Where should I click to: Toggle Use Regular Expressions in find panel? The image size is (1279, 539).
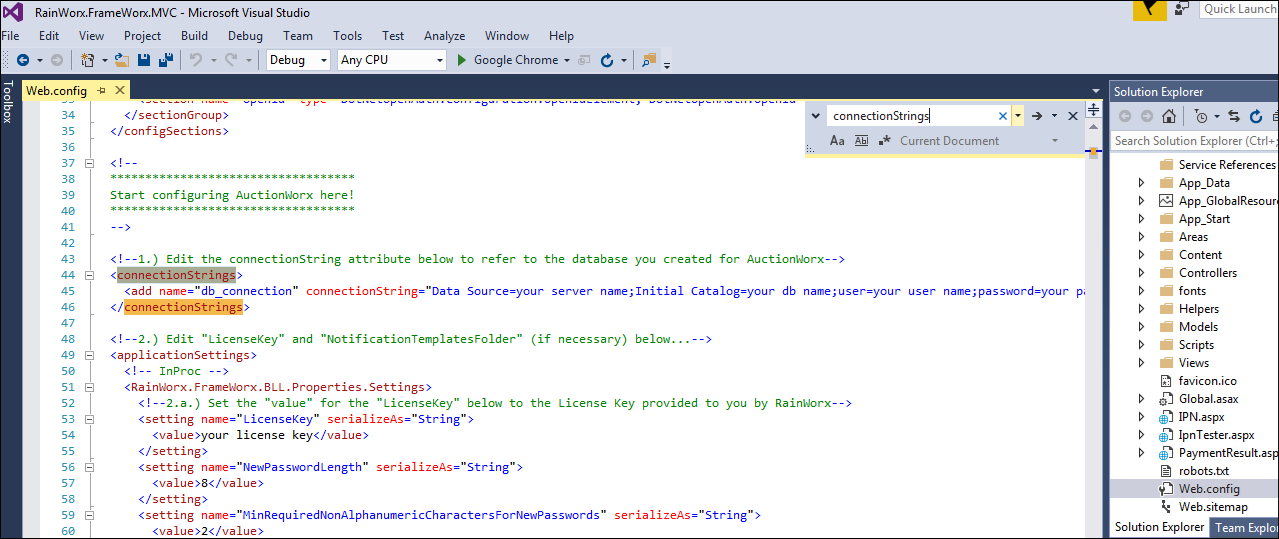point(885,141)
